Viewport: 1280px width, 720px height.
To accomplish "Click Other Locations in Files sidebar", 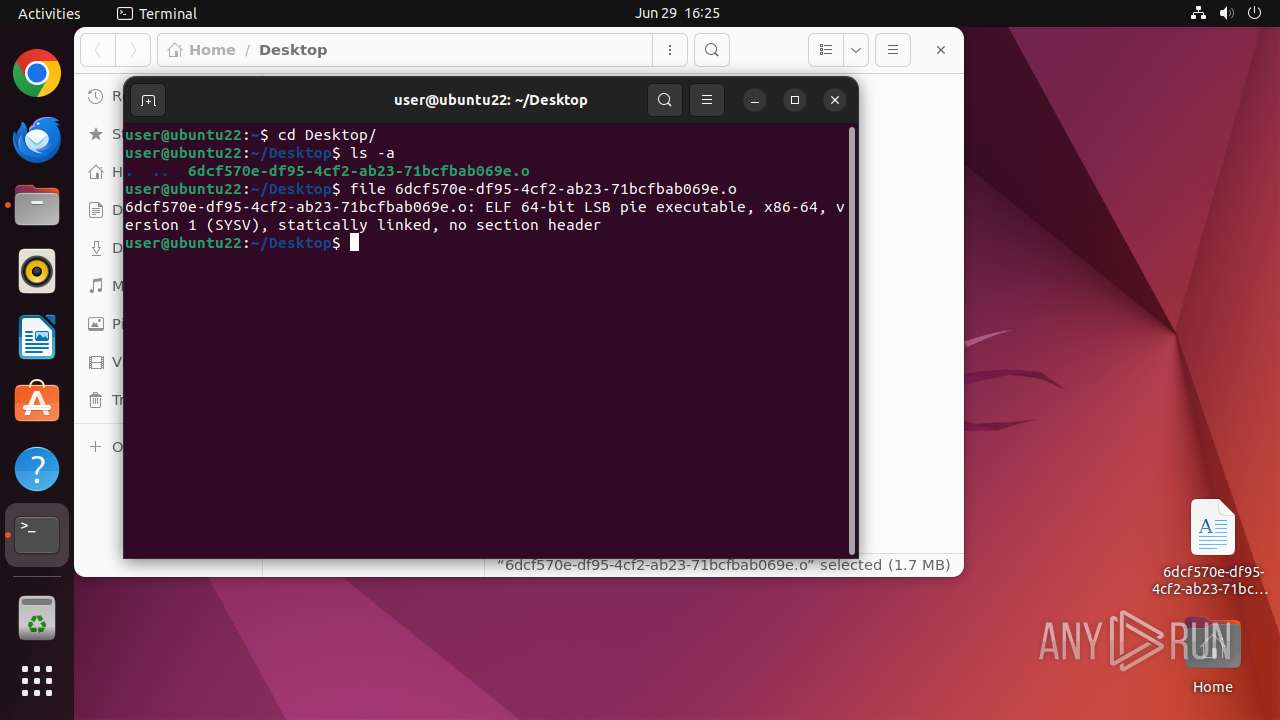I will tap(104, 446).
